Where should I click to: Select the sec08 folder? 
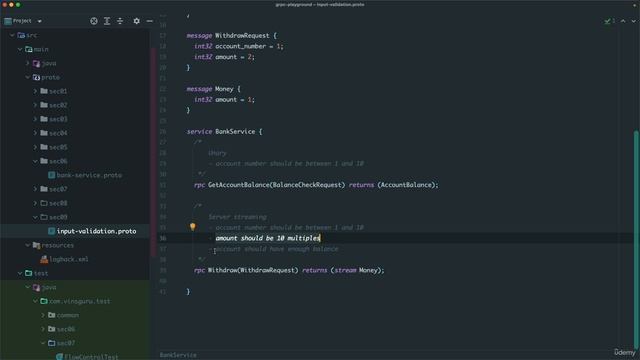58,203
